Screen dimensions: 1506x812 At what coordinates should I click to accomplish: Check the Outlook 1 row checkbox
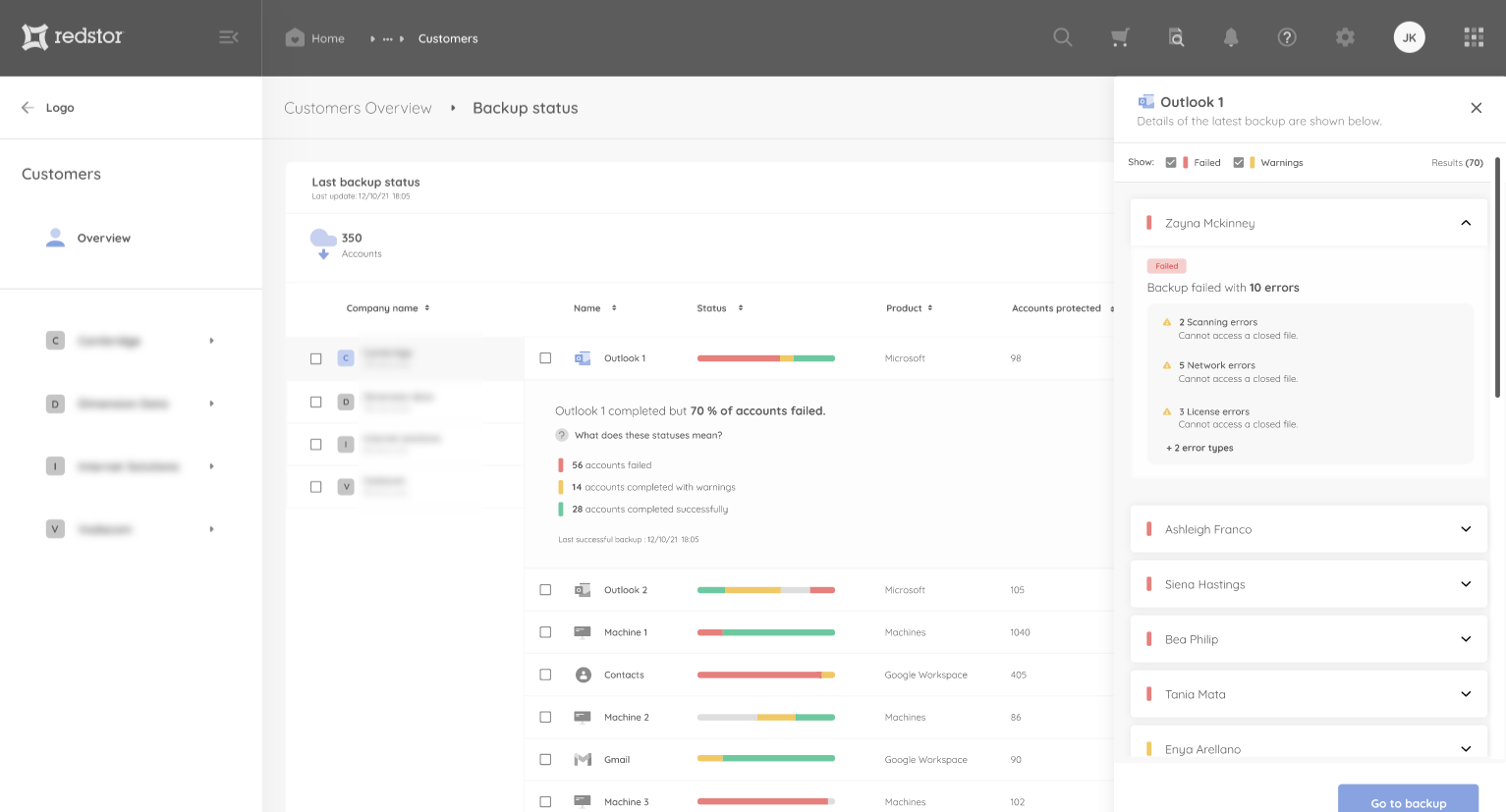[545, 358]
